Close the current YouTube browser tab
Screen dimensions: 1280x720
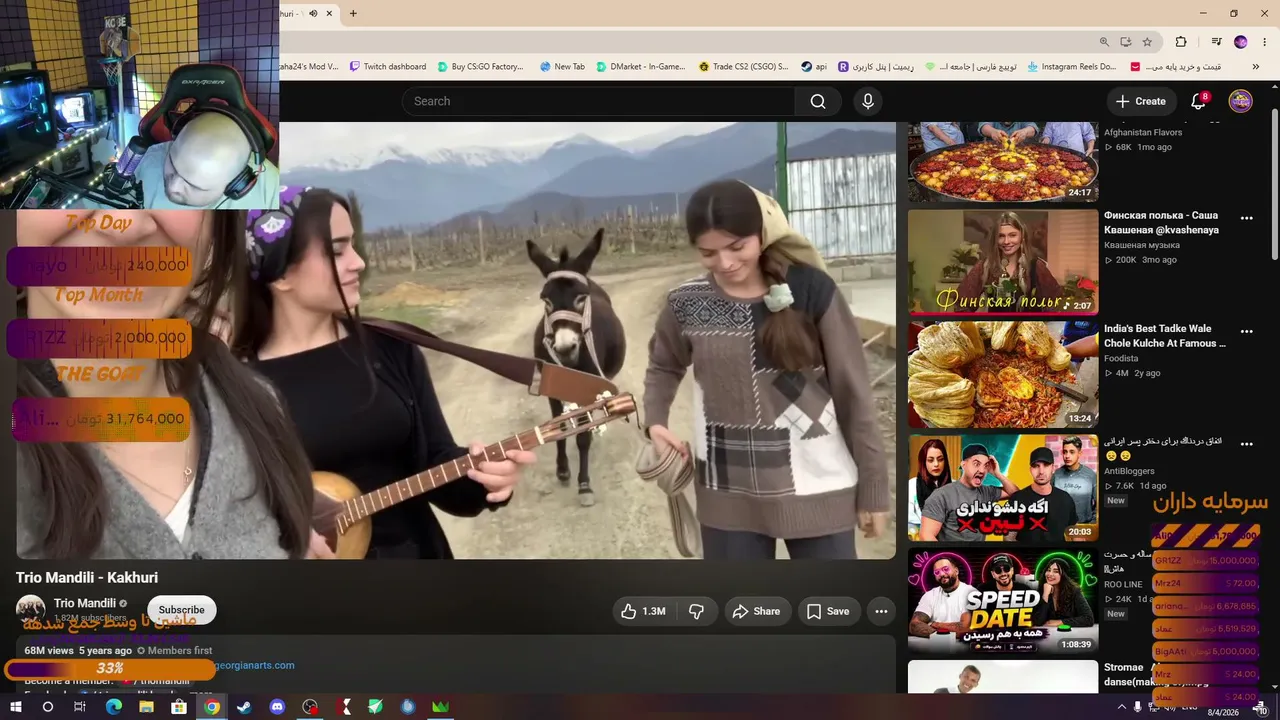331,13
